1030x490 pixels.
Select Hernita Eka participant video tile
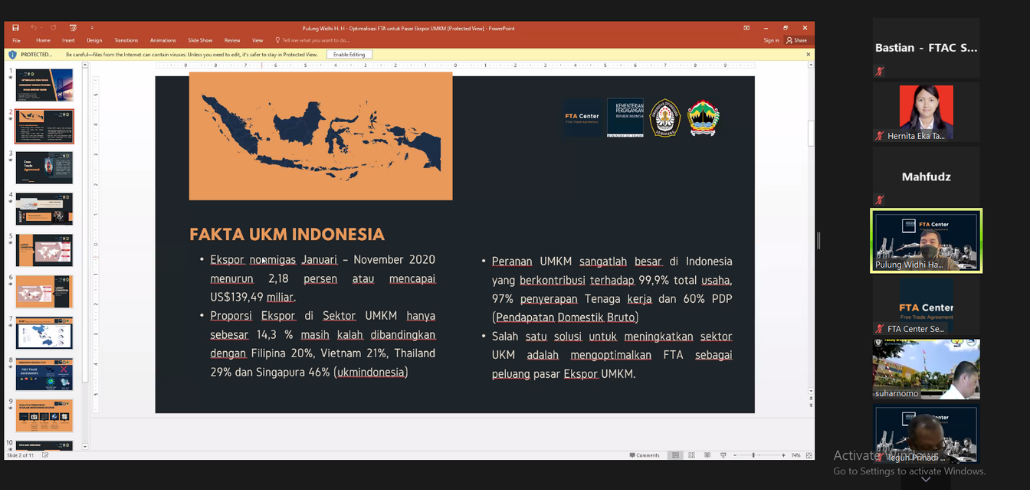point(926,111)
